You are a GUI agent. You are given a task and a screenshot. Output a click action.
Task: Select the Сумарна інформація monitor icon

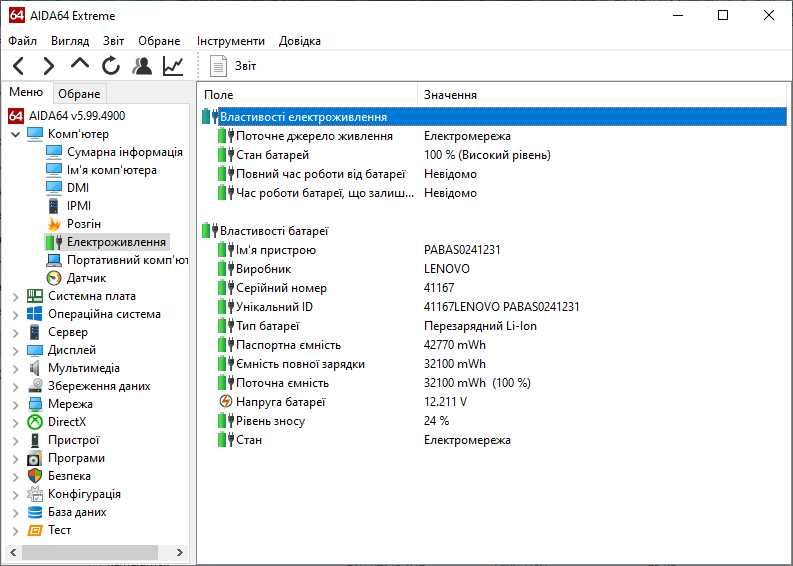[x=54, y=152]
